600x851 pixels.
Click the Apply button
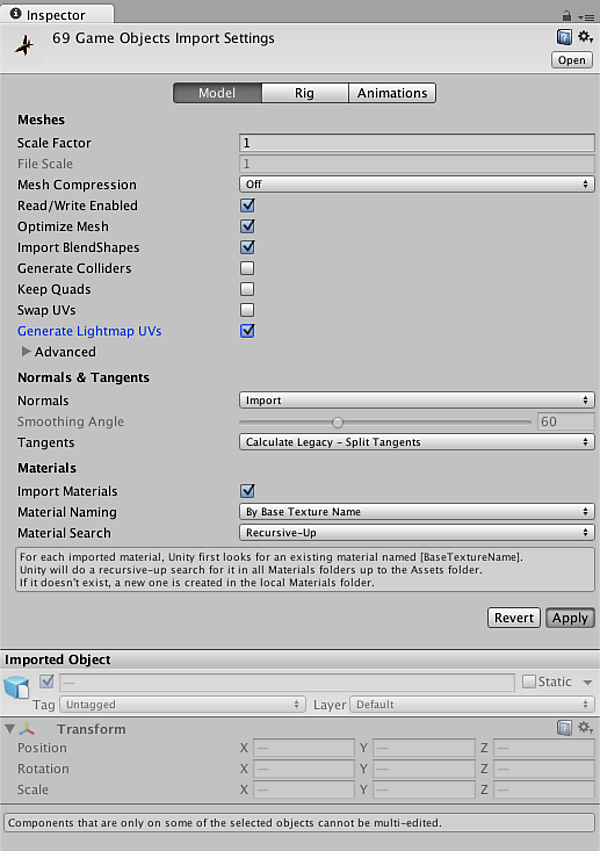pos(570,618)
